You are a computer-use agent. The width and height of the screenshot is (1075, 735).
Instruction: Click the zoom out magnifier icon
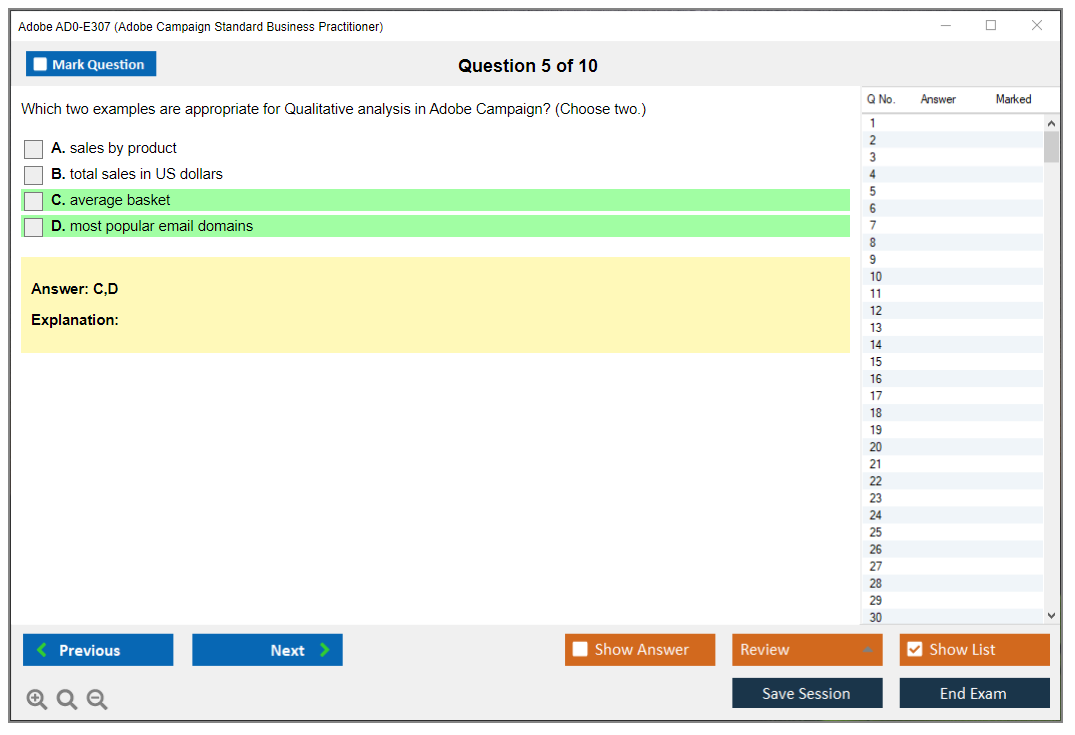97,700
